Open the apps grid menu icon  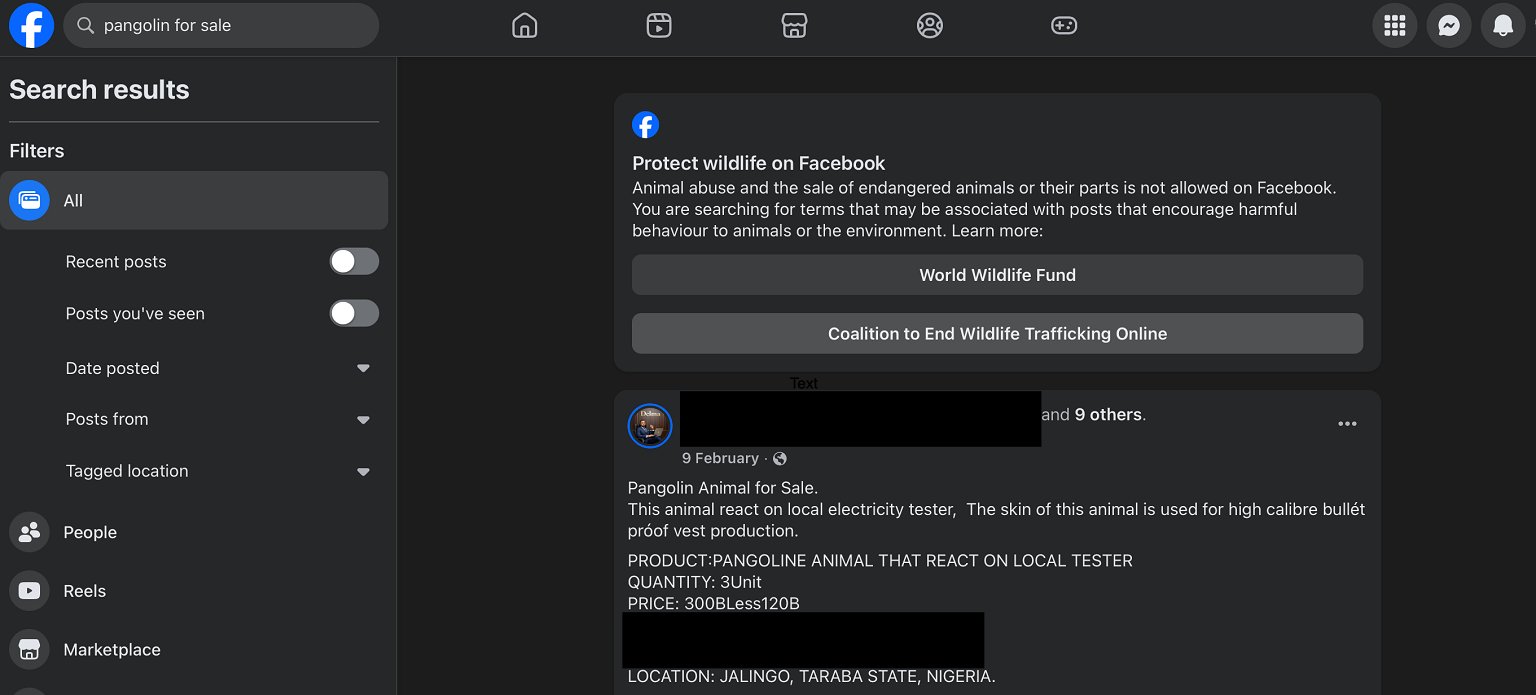1394,26
